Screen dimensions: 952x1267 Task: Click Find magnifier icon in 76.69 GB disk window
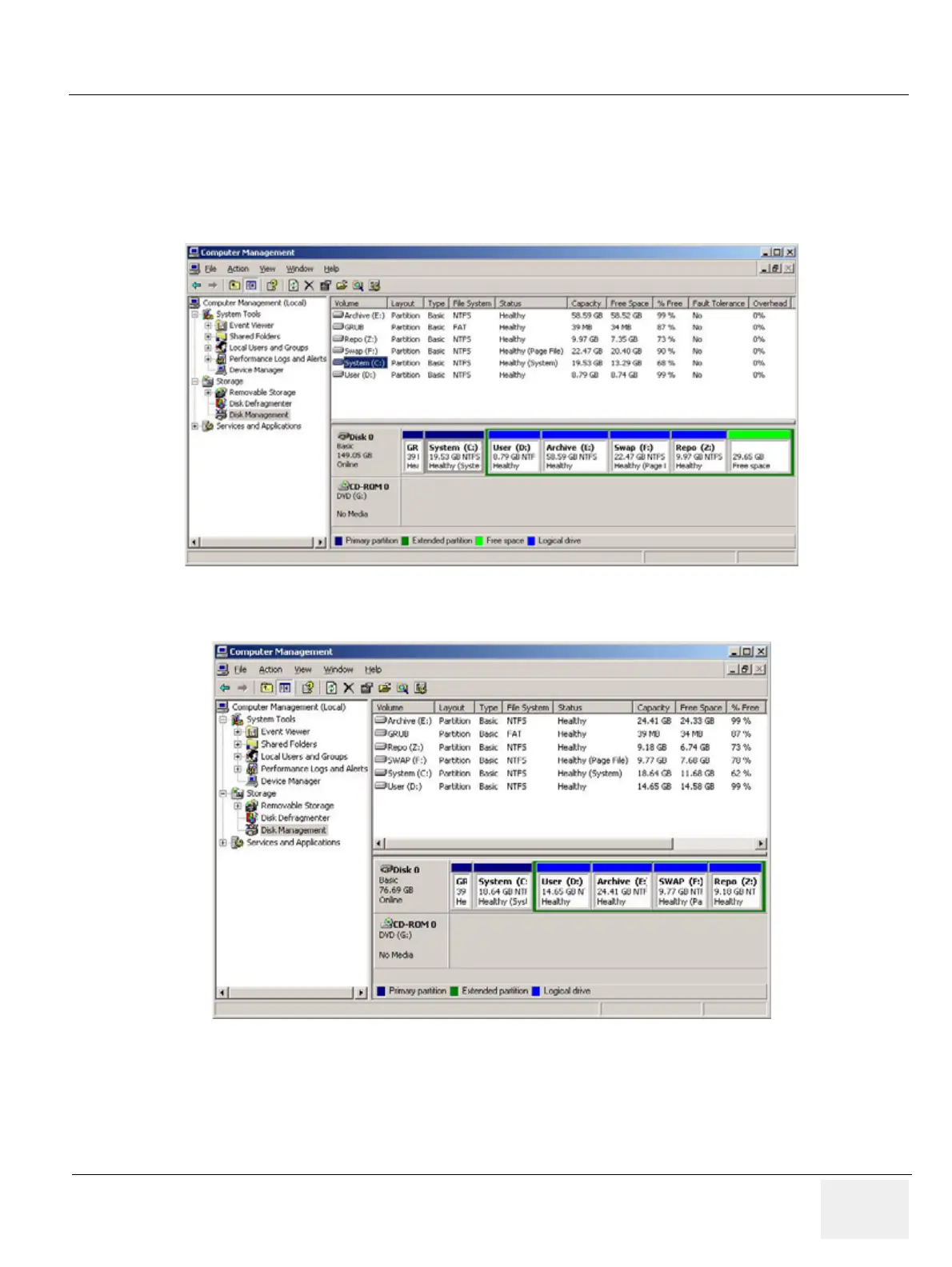(x=402, y=687)
